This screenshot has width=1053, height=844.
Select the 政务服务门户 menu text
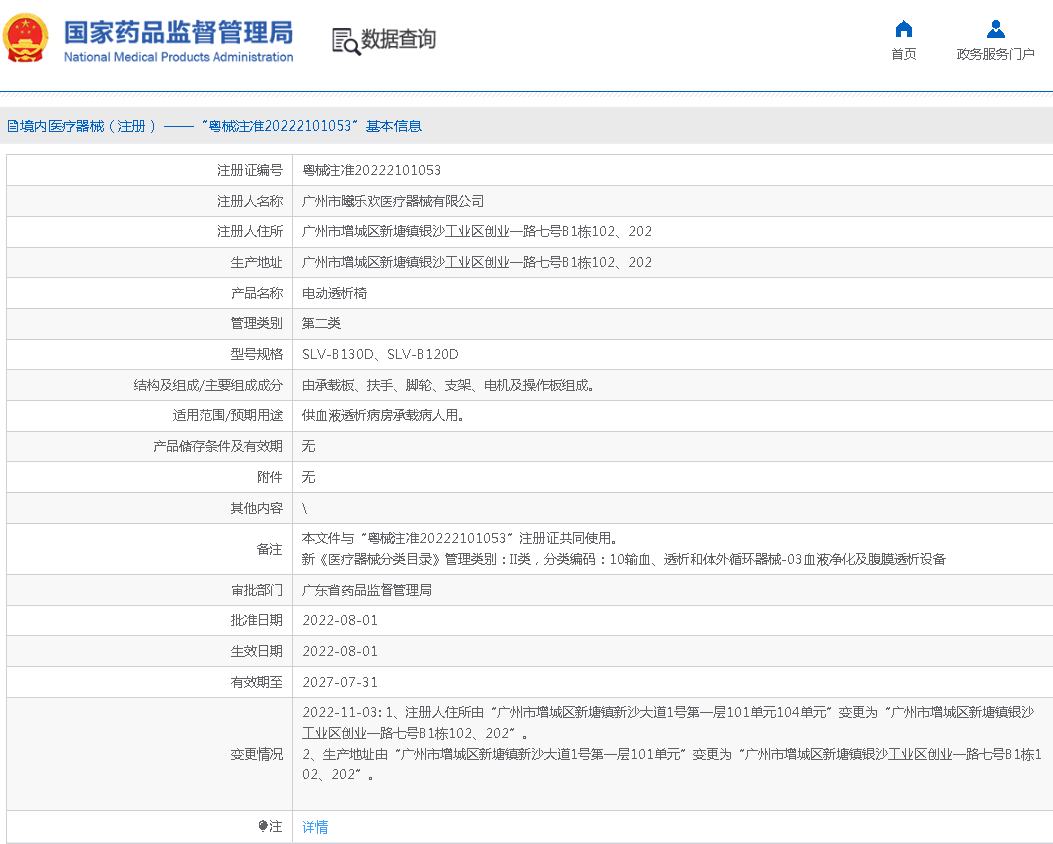click(x=995, y=52)
